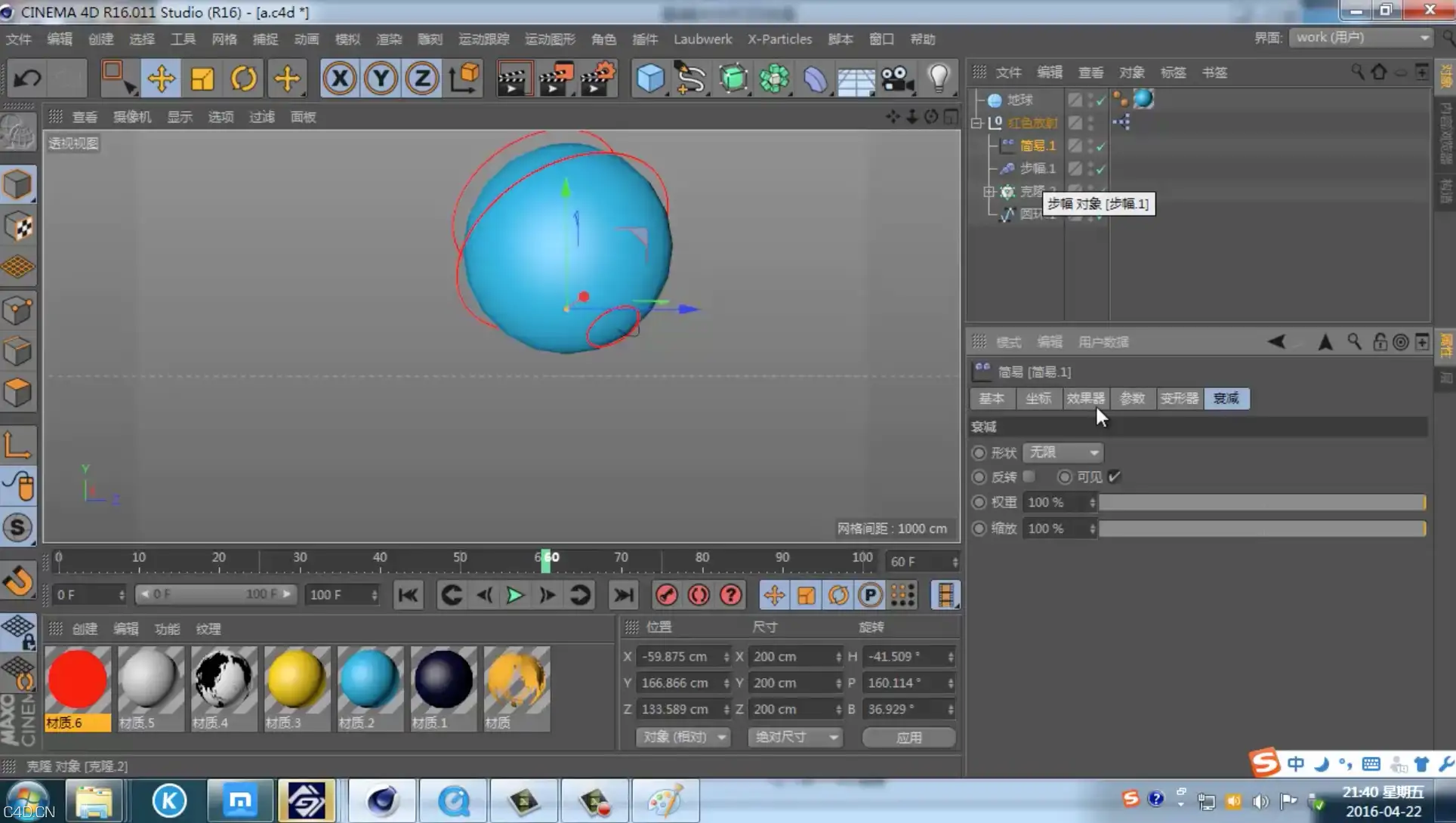Image resolution: width=1456 pixels, height=823 pixels.
Task: Select the red 材质.6 material
Action: point(77,689)
